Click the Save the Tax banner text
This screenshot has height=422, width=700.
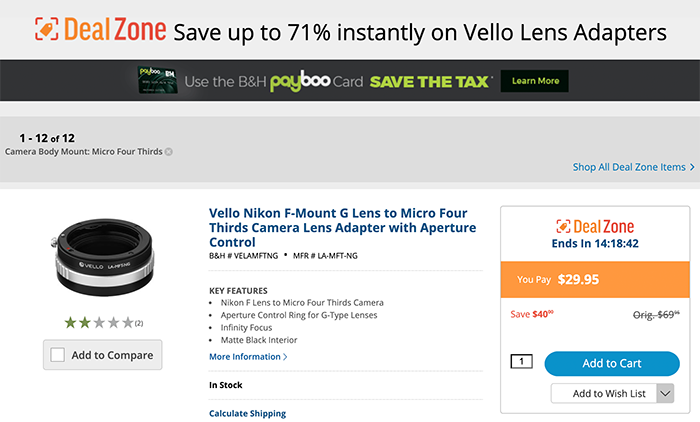click(430, 81)
